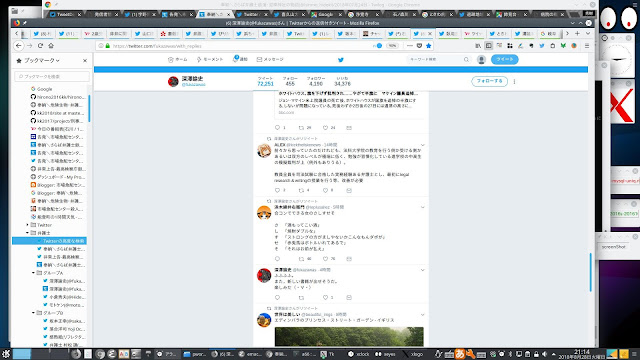Click the taskbar volume speaker icon

544,354
